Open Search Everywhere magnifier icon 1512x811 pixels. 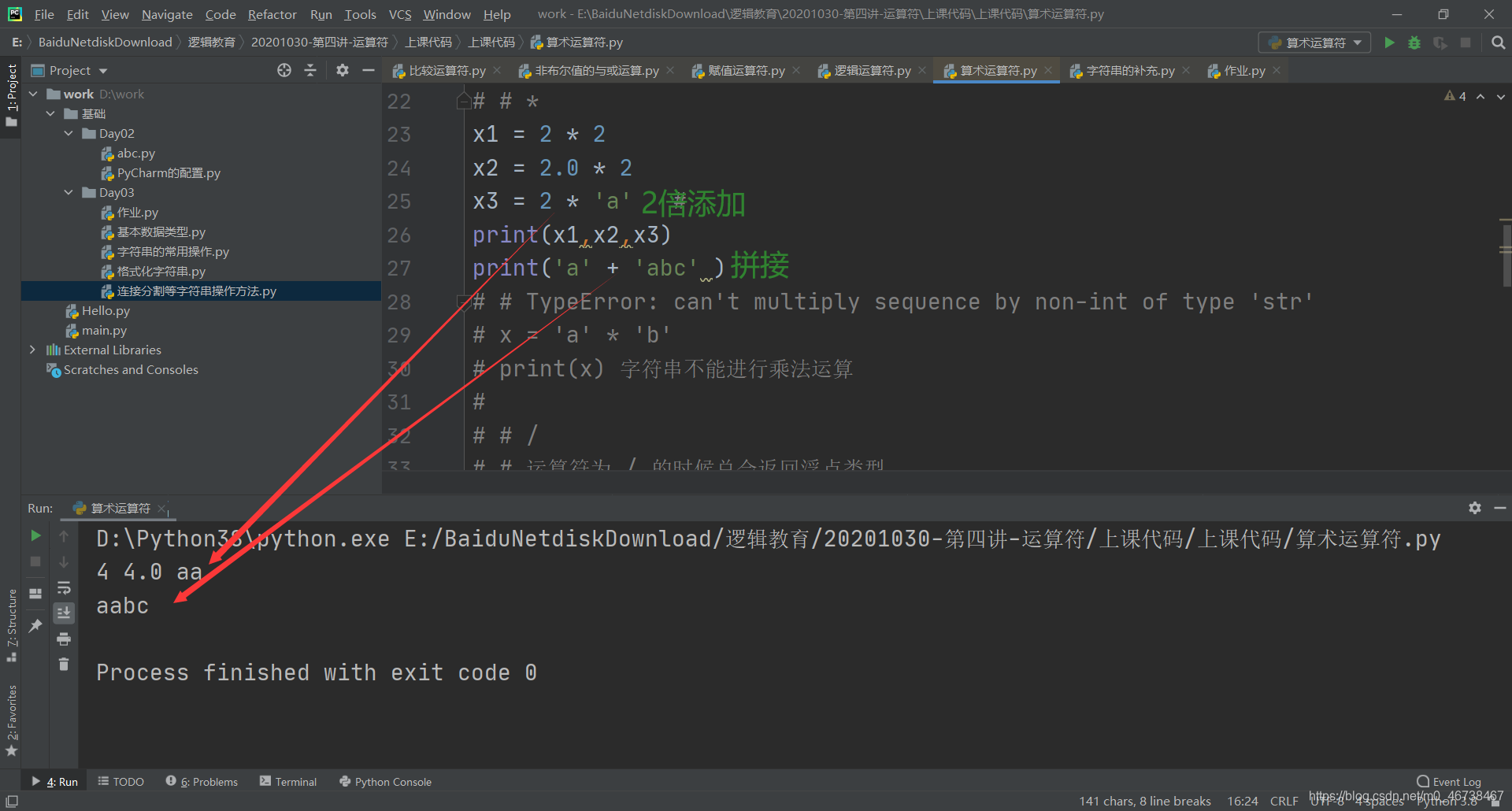point(1498,43)
